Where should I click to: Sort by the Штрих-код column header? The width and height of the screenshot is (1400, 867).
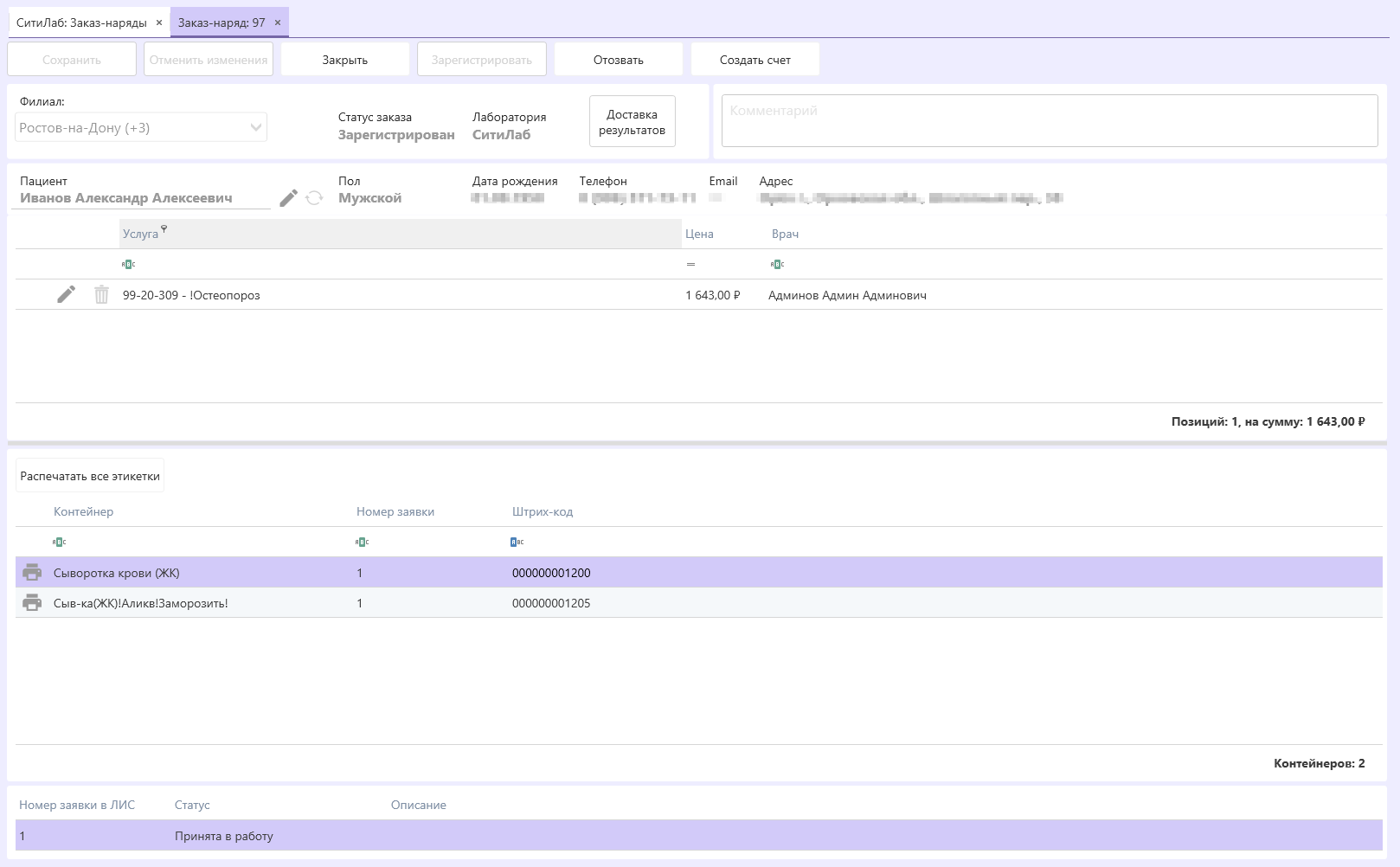point(543,511)
